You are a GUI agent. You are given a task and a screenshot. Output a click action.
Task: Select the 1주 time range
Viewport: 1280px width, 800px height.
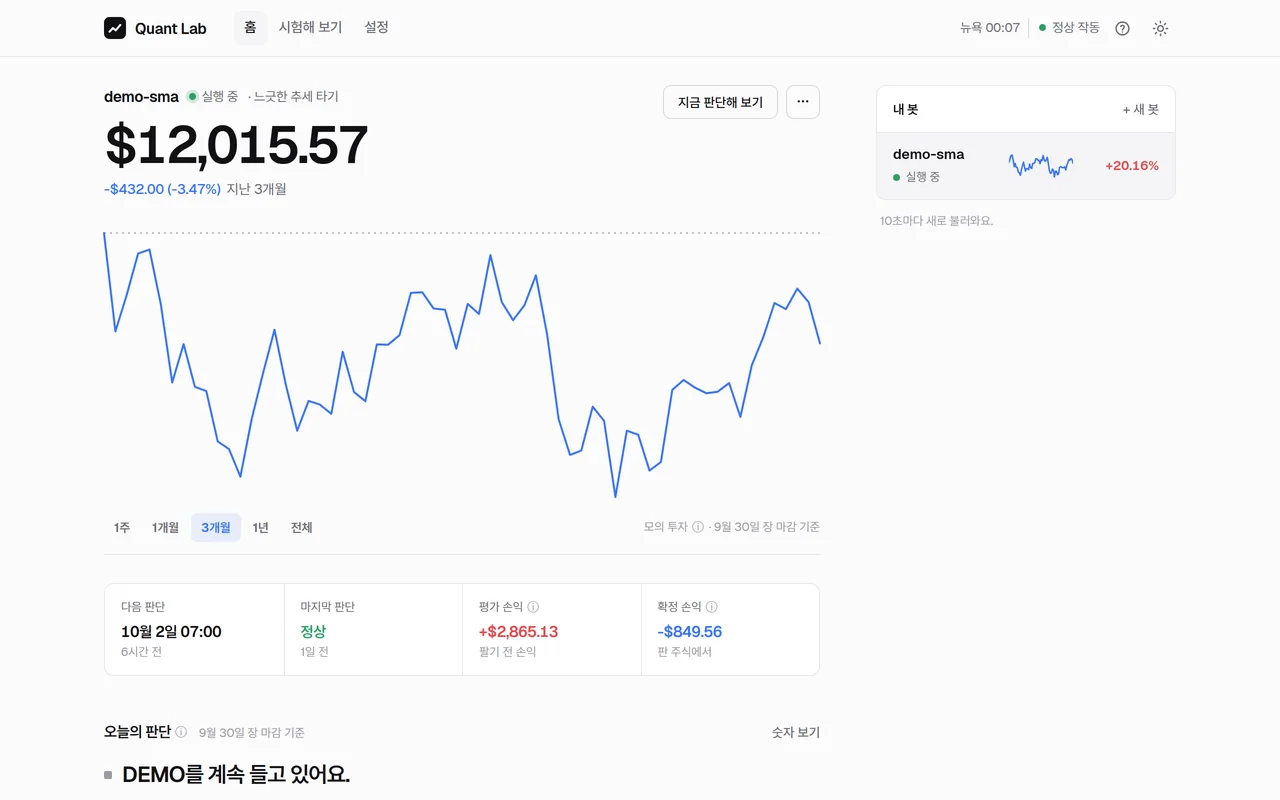tap(122, 528)
